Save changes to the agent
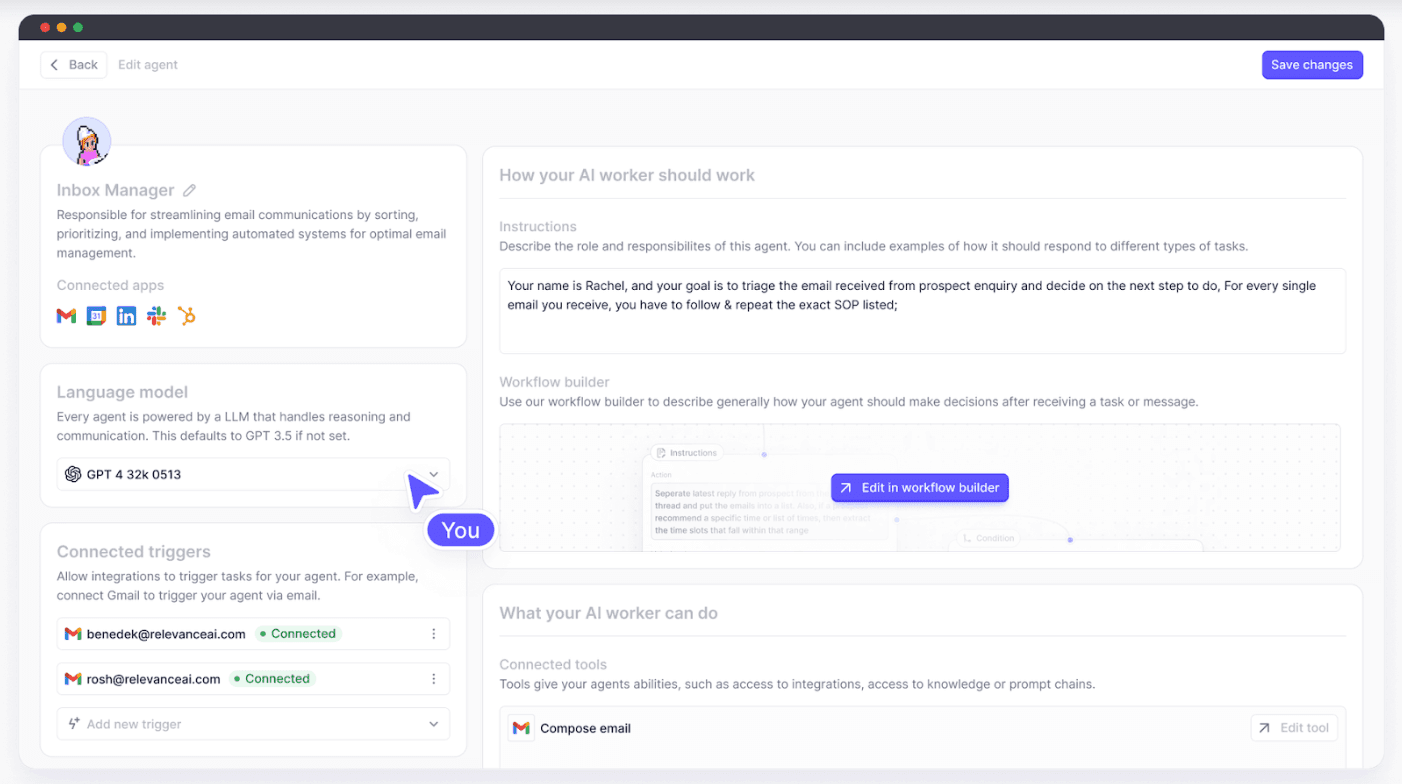Viewport: 1402px width, 784px height. (1311, 65)
